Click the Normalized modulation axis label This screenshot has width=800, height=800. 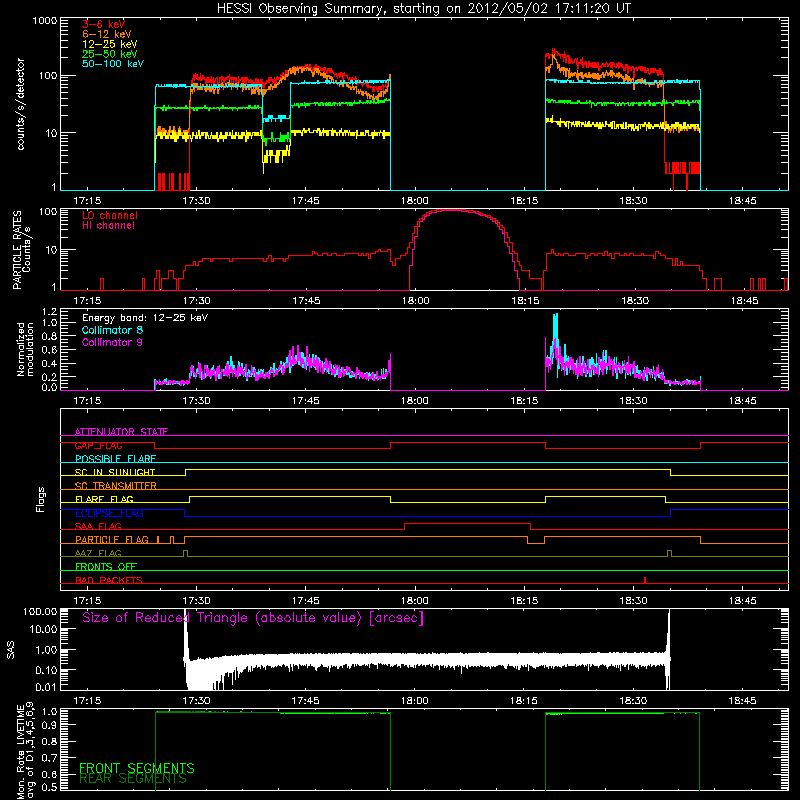point(26,349)
